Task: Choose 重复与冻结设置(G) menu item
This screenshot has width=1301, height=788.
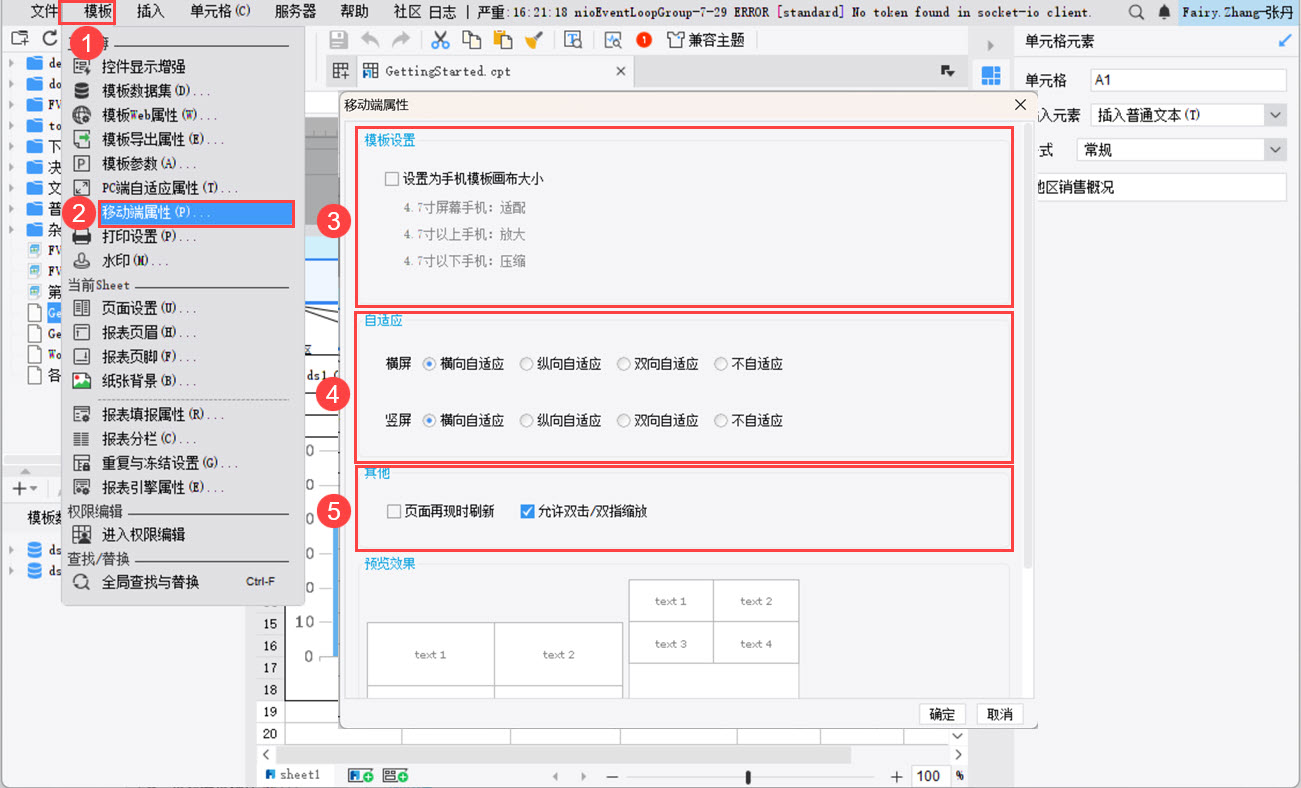Action: pyautogui.click(x=183, y=463)
